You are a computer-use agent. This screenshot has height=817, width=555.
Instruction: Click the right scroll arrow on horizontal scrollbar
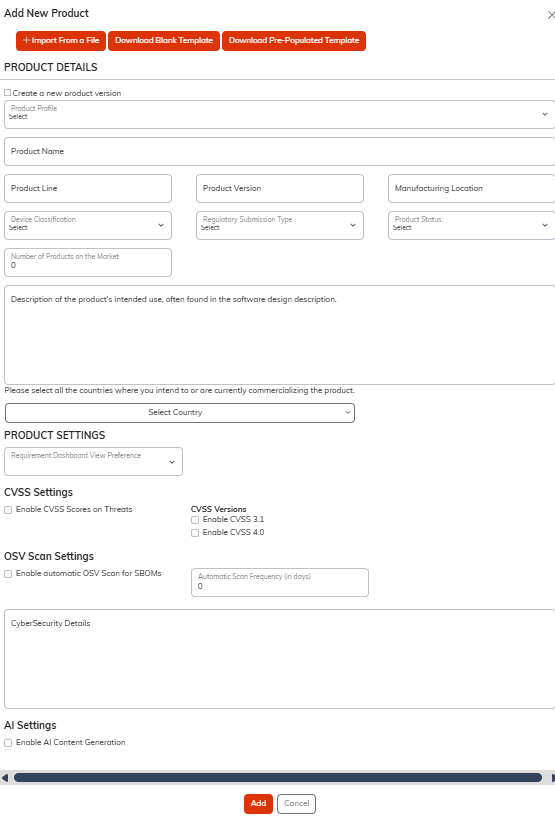552,778
